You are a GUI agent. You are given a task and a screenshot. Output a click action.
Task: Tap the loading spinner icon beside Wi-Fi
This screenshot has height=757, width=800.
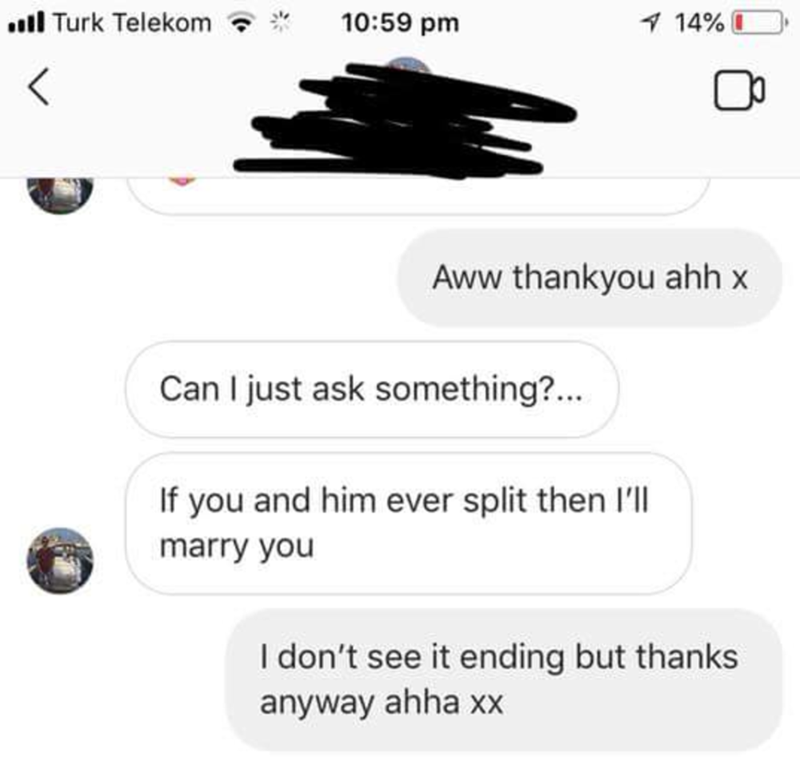280,23
